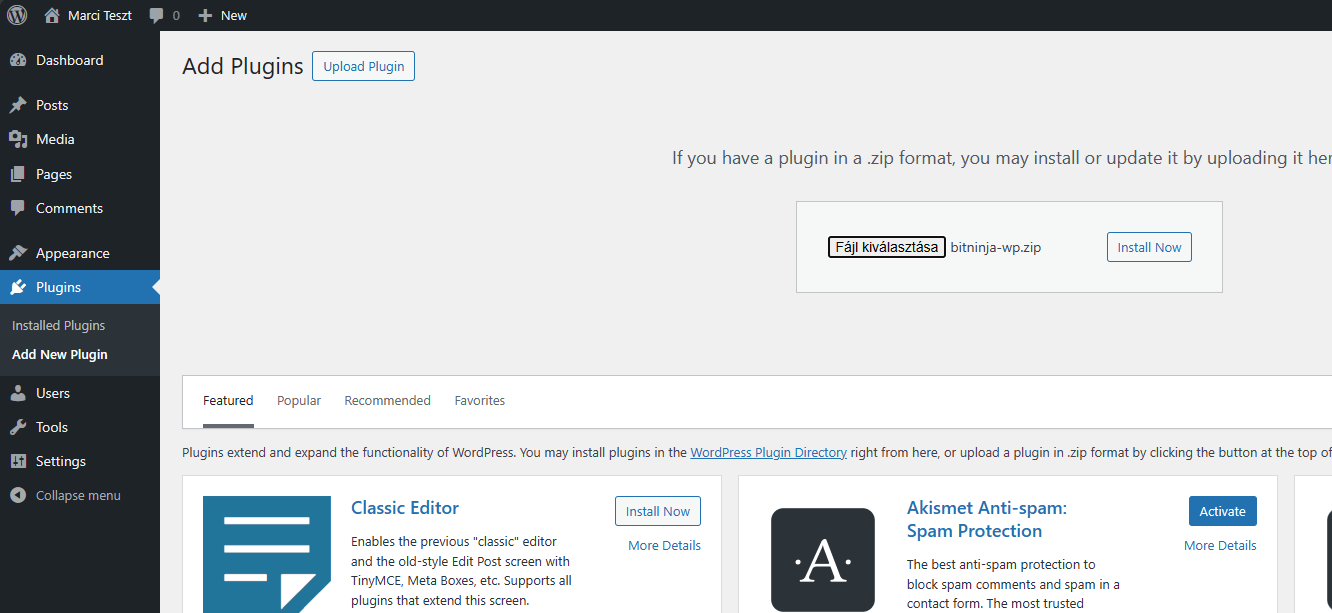Select the Posts pushpin icon in sidebar
The height and width of the screenshot is (613, 1332).
point(19,104)
